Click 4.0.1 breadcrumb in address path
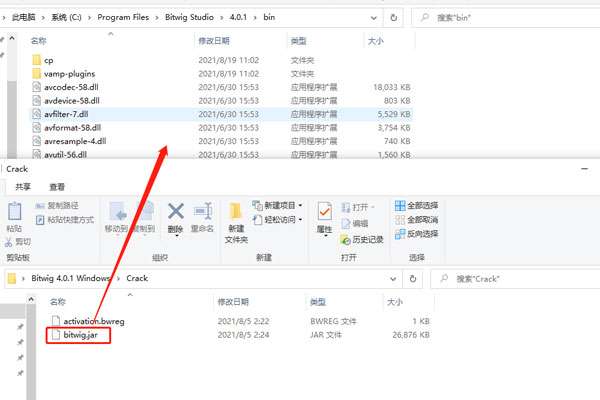The width and height of the screenshot is (600, 400). click(x=238, y=17)
